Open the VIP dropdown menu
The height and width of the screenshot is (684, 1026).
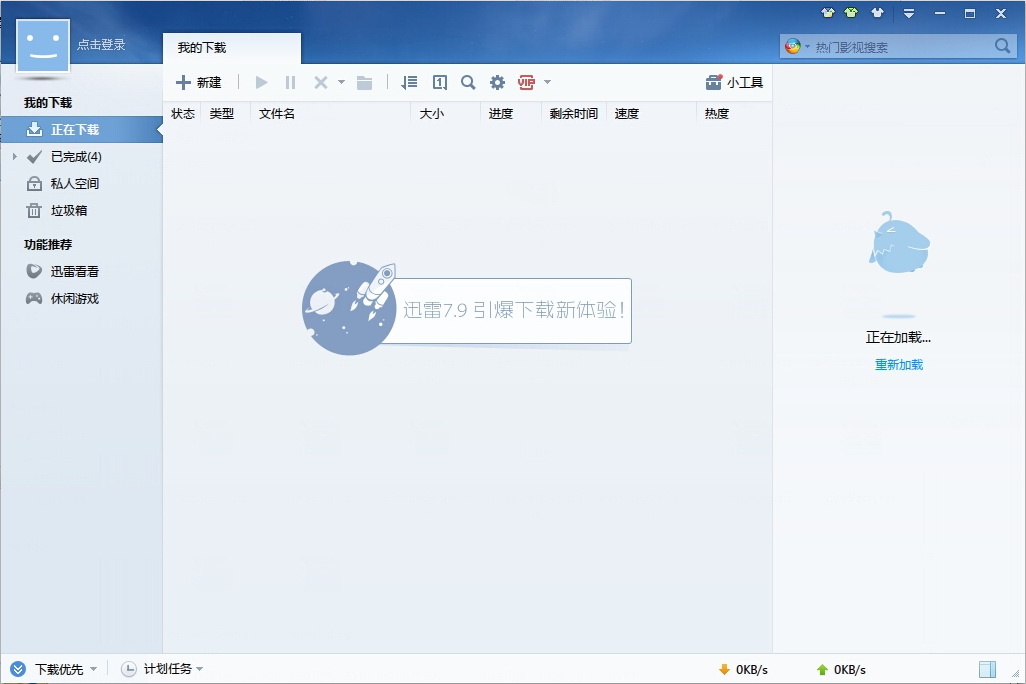coord(548,82)
